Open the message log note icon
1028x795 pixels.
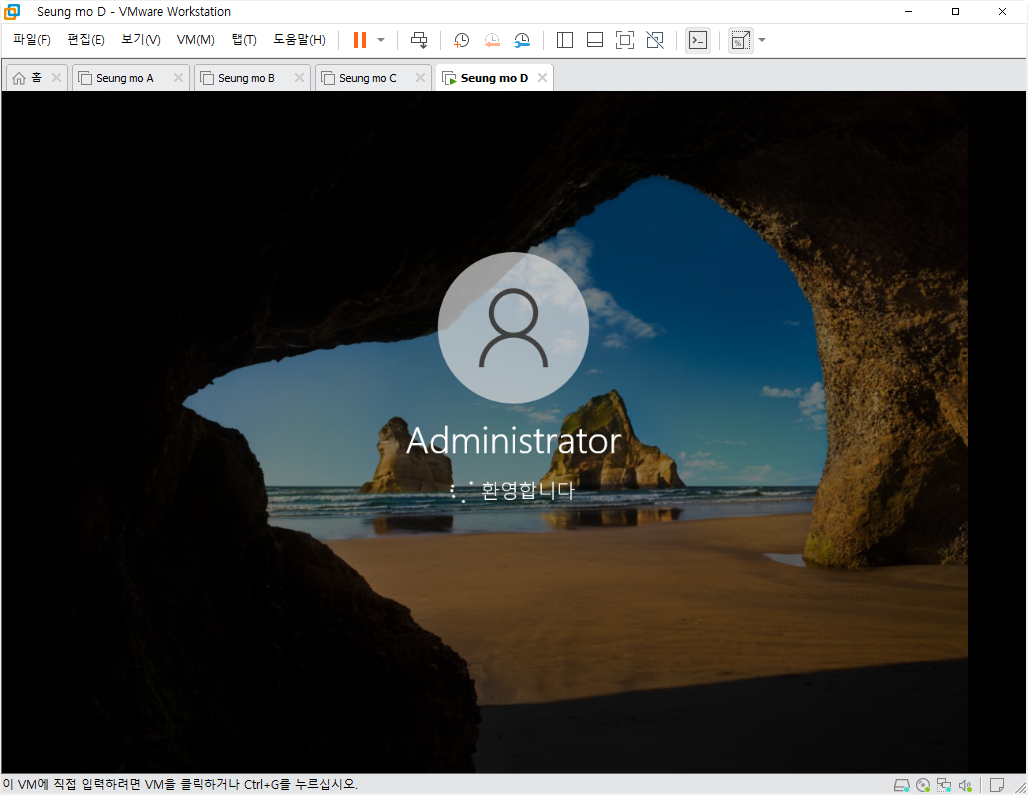point(997,785)
